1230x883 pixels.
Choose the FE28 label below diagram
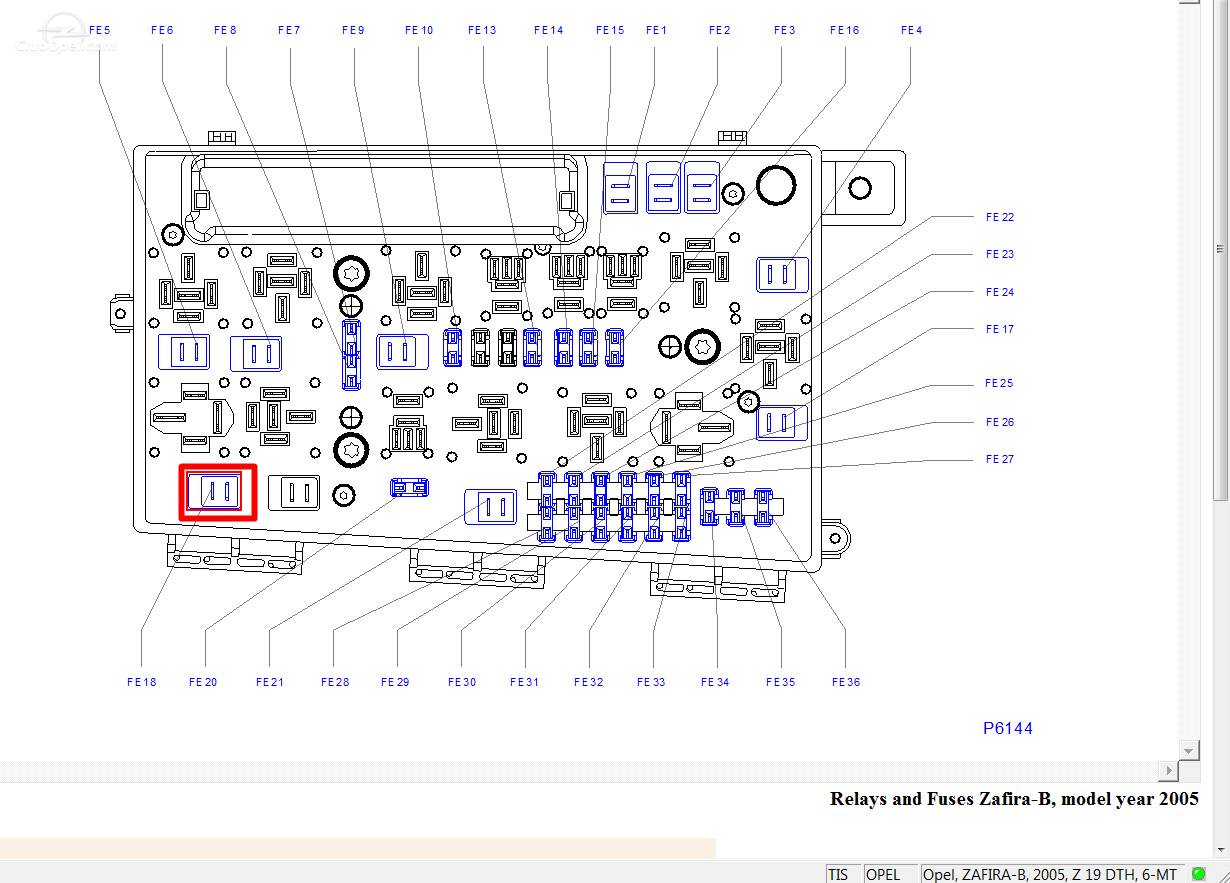click(335, 682)
